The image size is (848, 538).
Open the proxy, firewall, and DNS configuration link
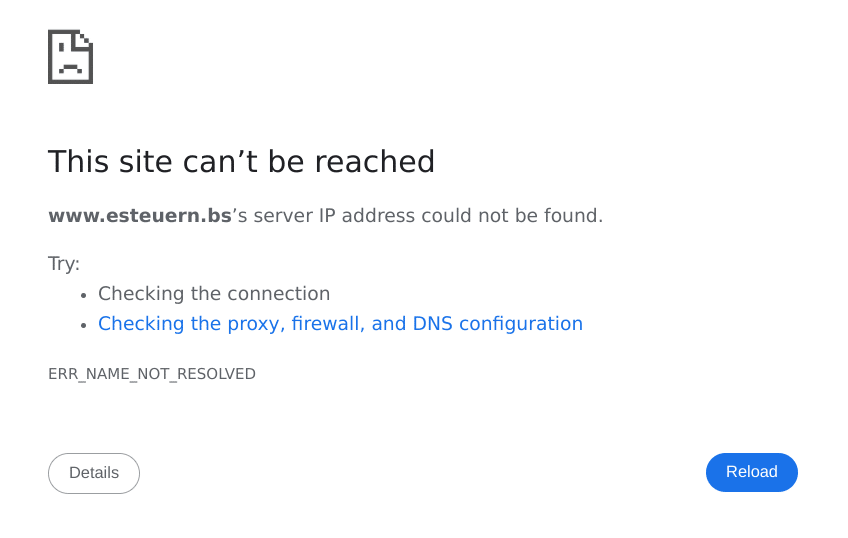340,324
